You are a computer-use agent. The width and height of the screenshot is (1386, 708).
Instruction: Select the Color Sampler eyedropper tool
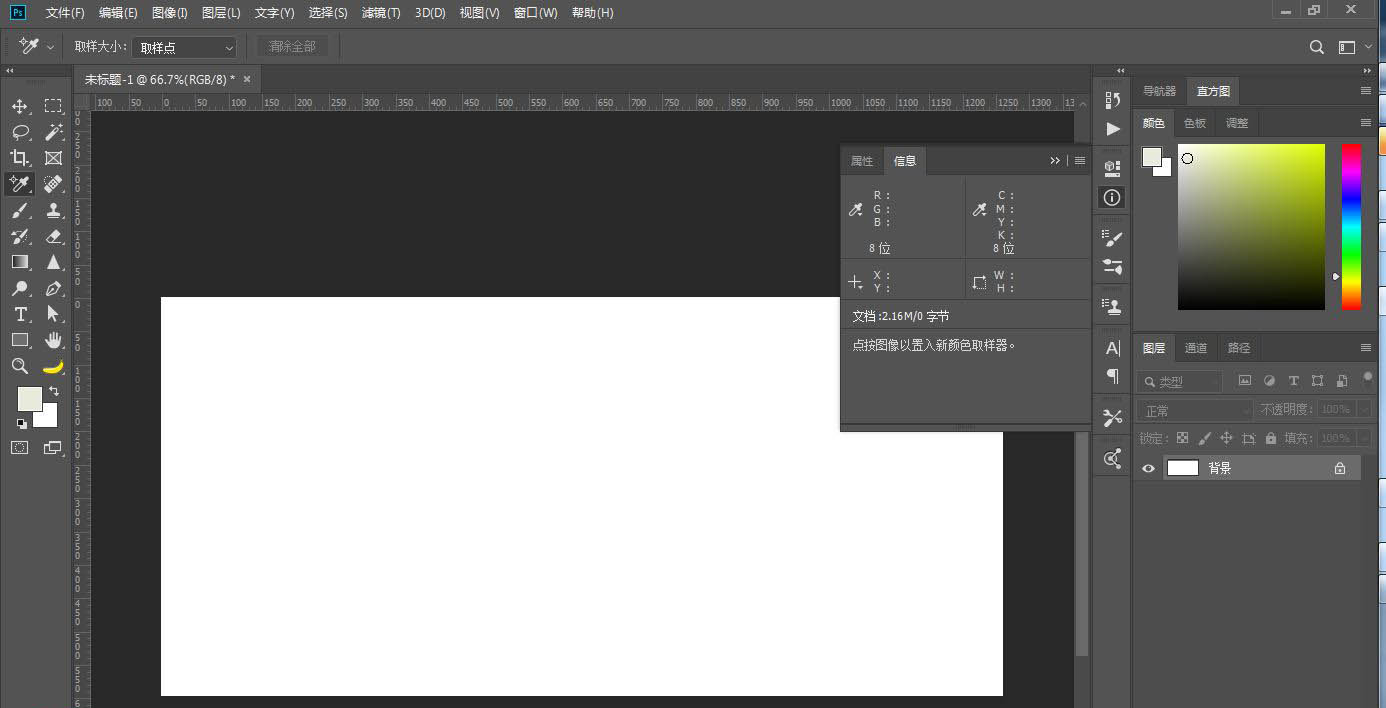coord(20,184)
